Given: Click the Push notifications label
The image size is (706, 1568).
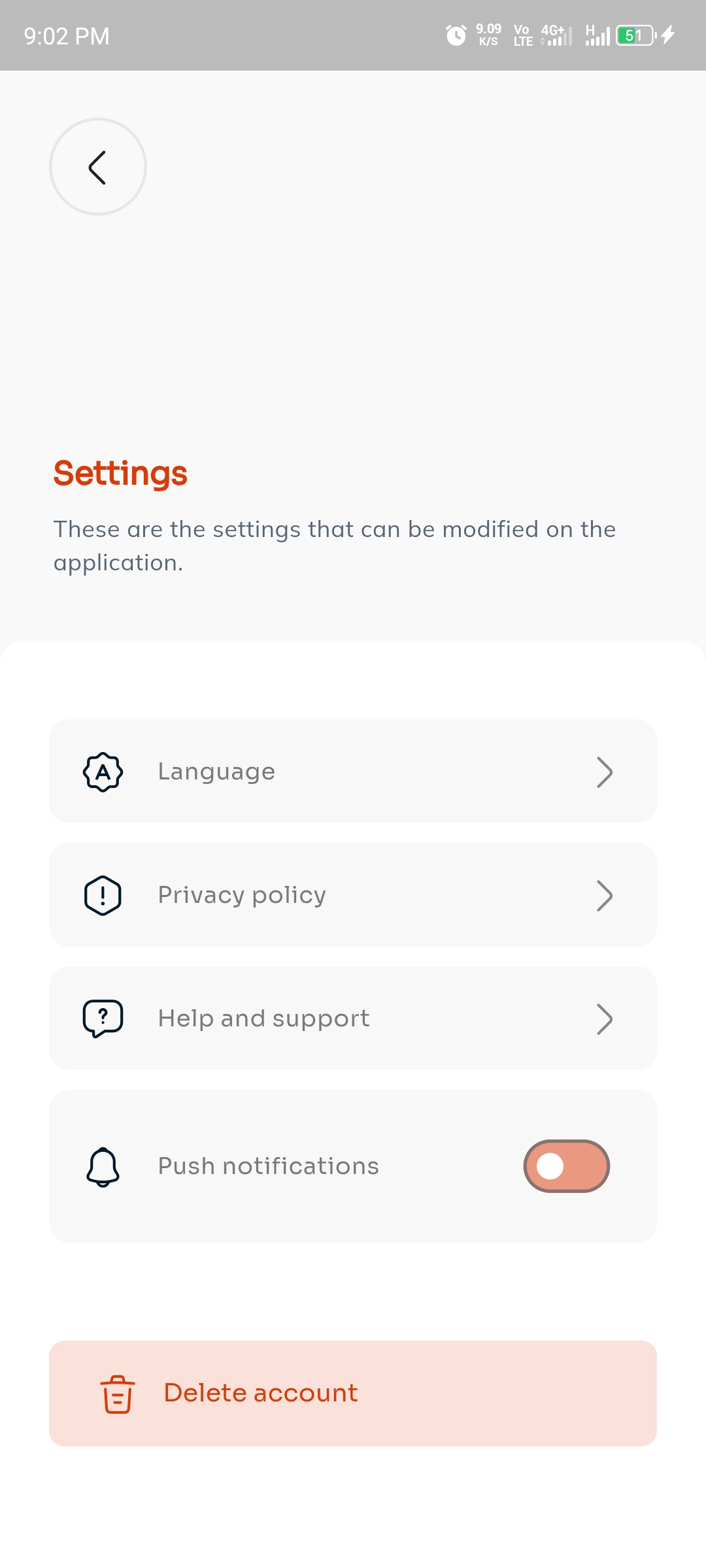Looking at the screenshot, I should [x=268, y=1166].
